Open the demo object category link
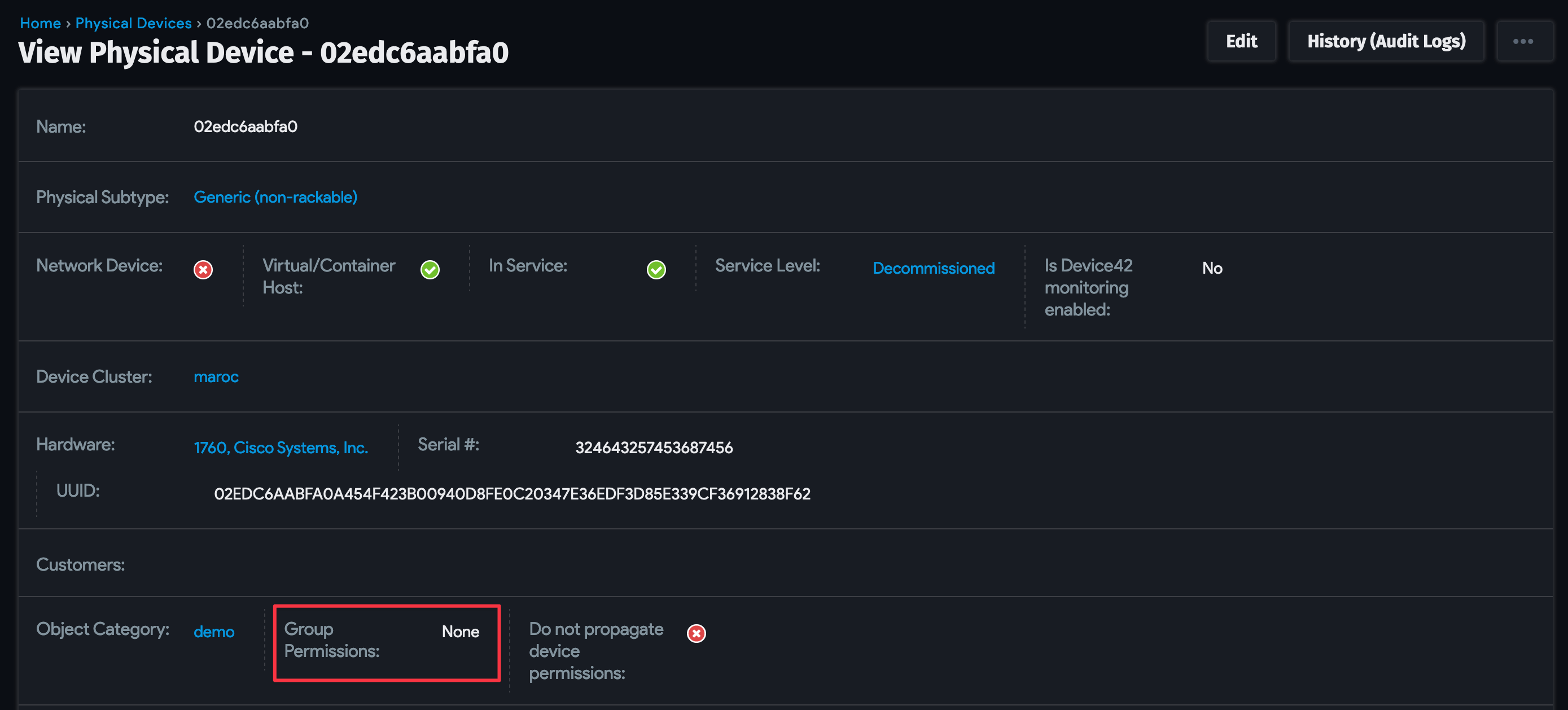 pos(214,632)
